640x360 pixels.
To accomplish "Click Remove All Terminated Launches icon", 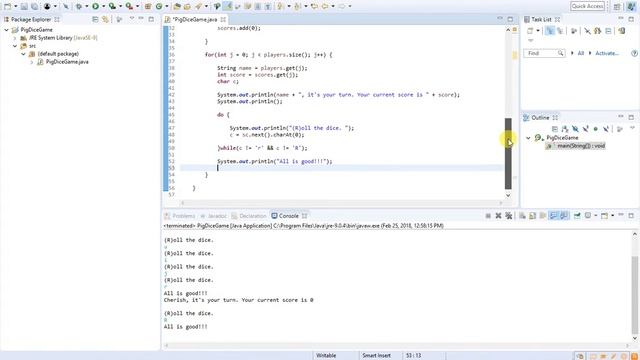I will [x=509, y=216].
